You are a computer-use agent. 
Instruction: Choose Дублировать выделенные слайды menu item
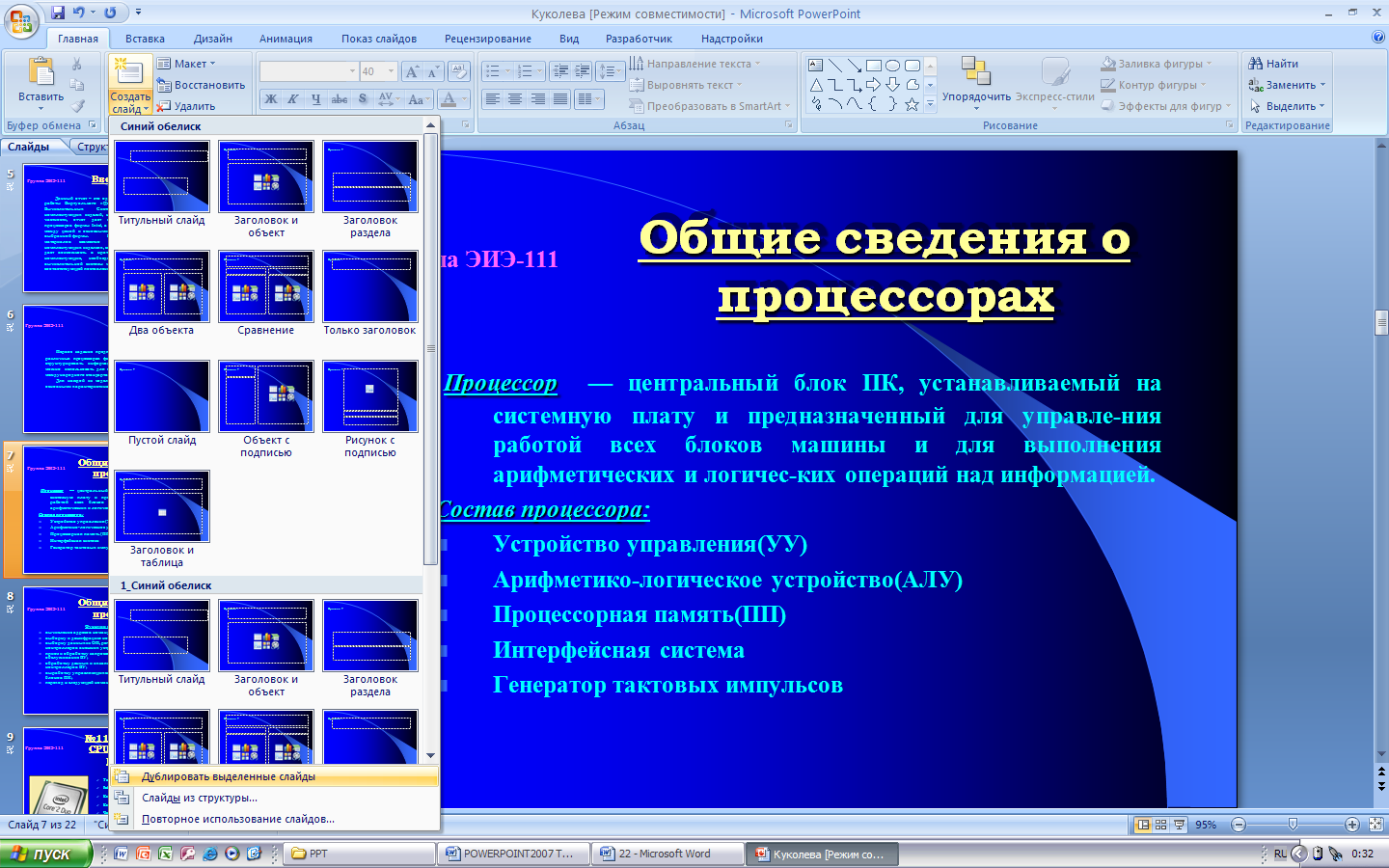275,776
